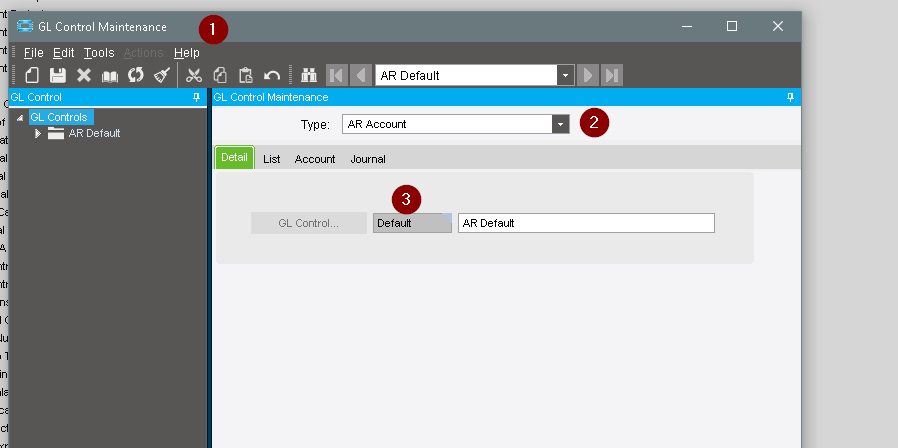Click the GL Control Maintenance app icon
Viewport: 898px width, 448px height.
(25, 26)
